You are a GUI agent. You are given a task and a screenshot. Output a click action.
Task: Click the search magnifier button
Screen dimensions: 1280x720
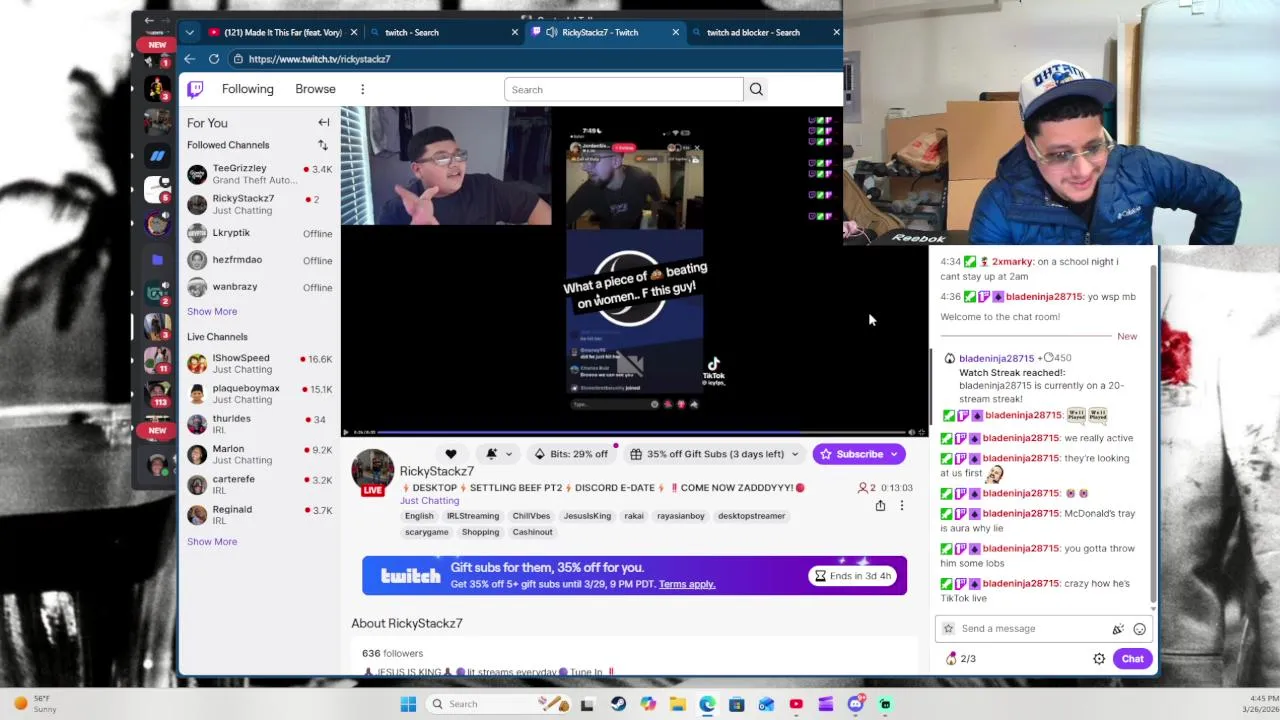(756, 89)
